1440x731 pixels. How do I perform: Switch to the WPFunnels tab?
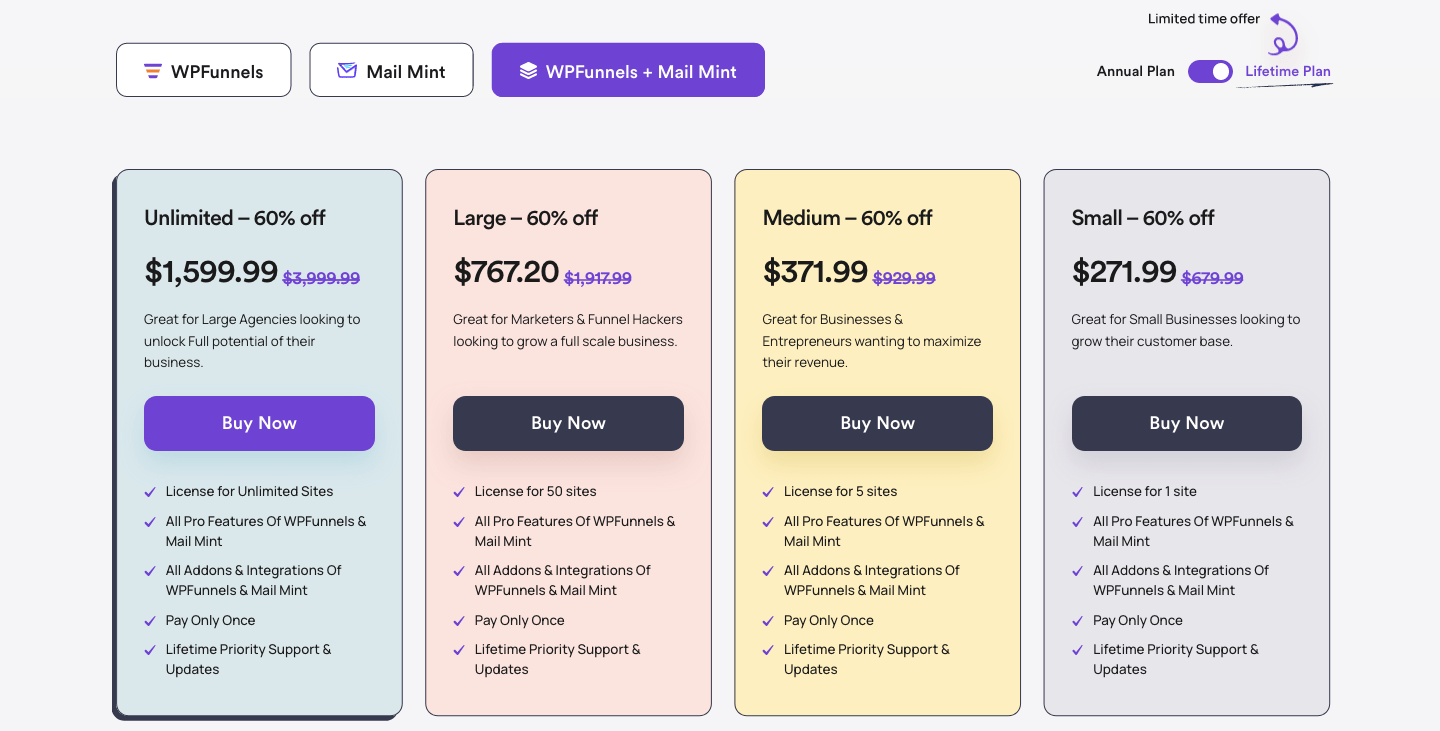[x=203, y=70]
